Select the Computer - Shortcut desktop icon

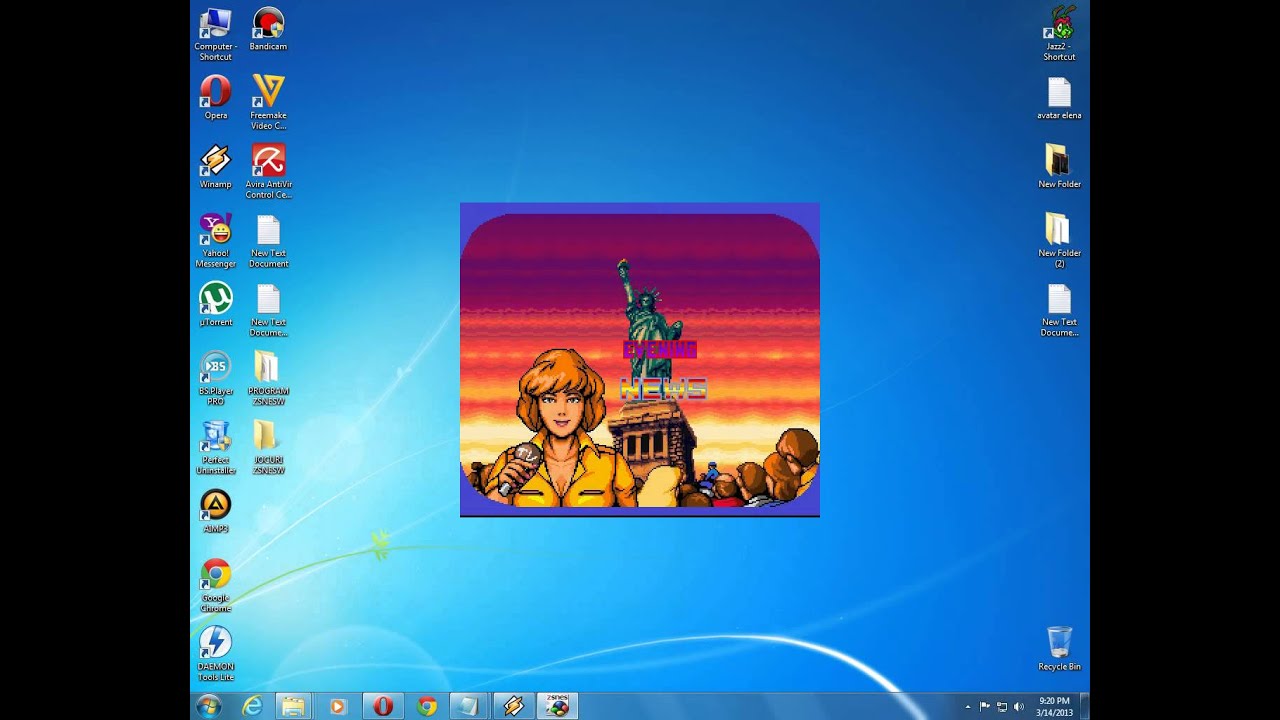(215, 34)
